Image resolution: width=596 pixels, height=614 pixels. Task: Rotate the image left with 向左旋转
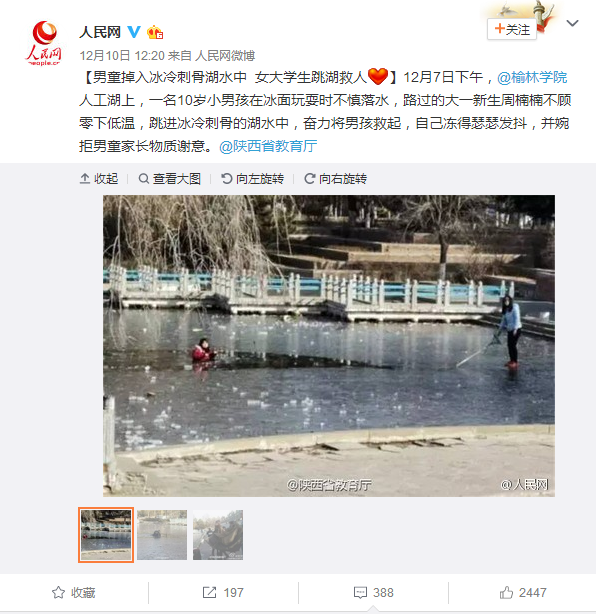[x=253, y=179]
